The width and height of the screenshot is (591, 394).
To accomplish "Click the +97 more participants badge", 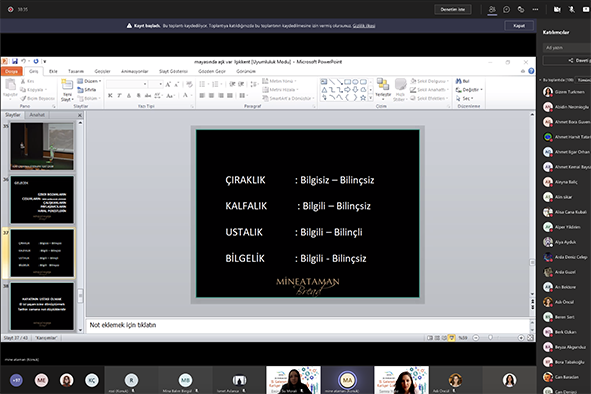I will tap(16, 380).
